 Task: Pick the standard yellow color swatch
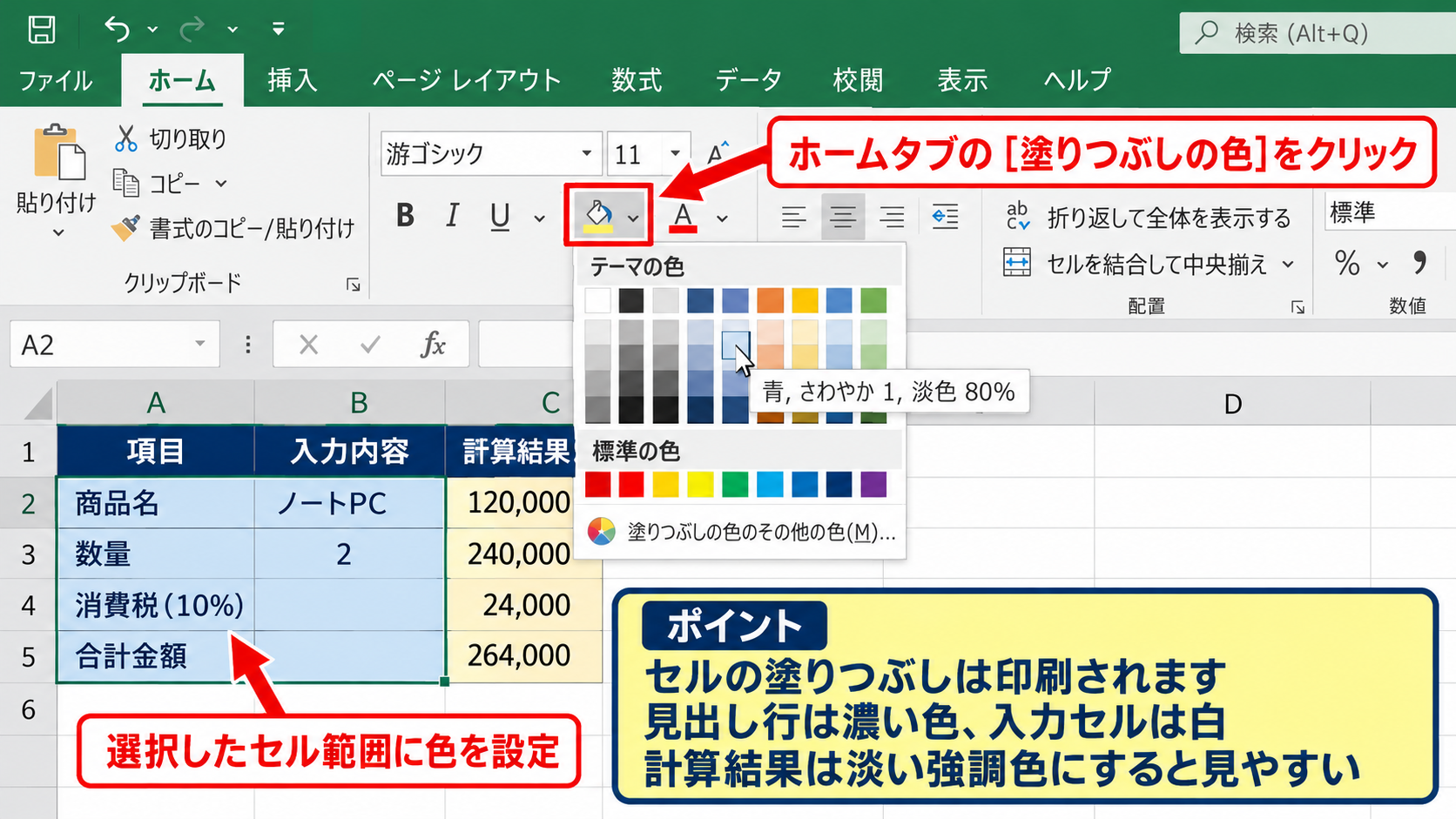(700, 484)
